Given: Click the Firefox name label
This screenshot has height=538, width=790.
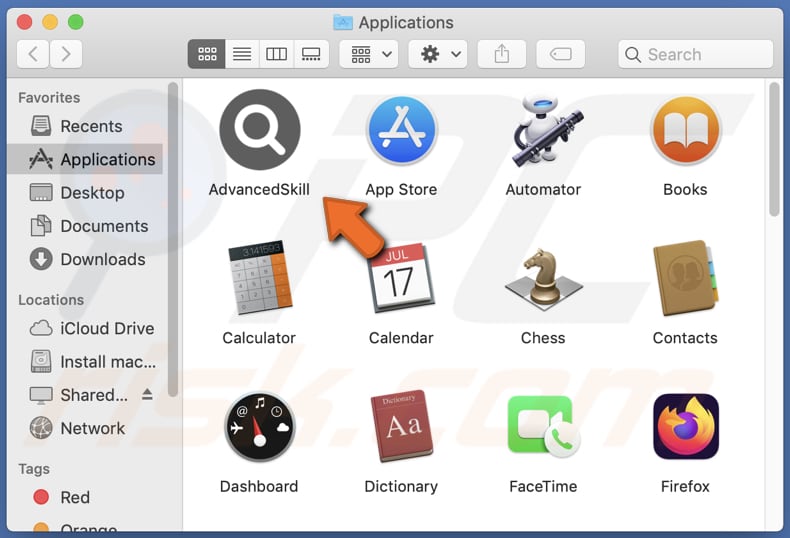Looking at the screenshot, I should pos(685,486).
